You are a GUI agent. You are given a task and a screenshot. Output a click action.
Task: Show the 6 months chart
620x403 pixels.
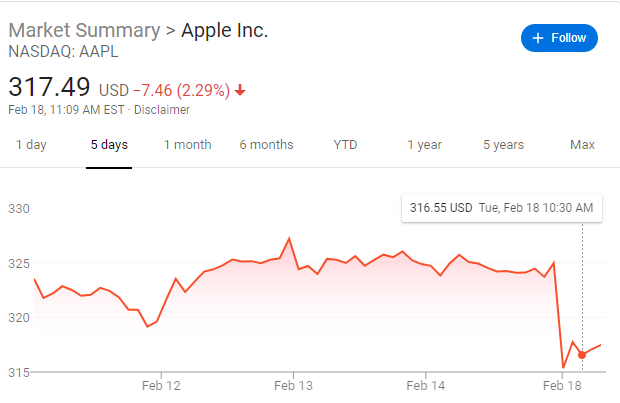coord(266,145)
